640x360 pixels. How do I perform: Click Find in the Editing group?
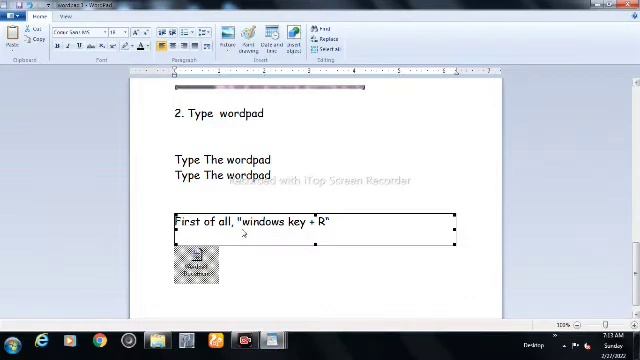[321, 29]
